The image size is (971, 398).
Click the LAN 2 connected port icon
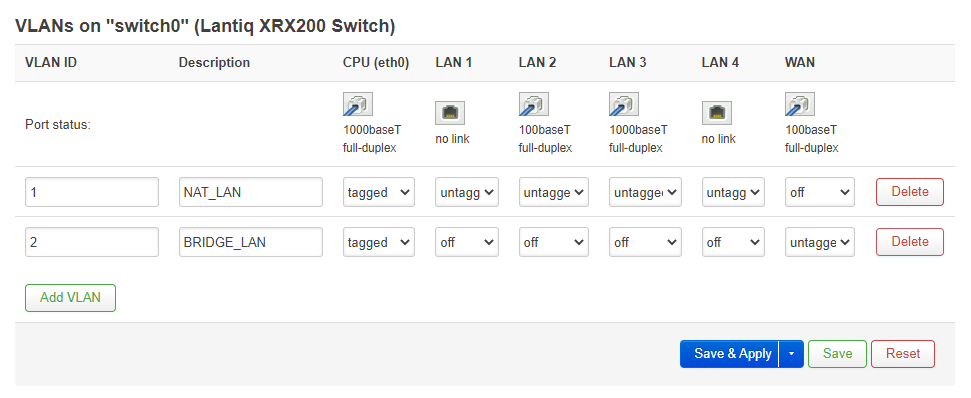coord(533,104)
